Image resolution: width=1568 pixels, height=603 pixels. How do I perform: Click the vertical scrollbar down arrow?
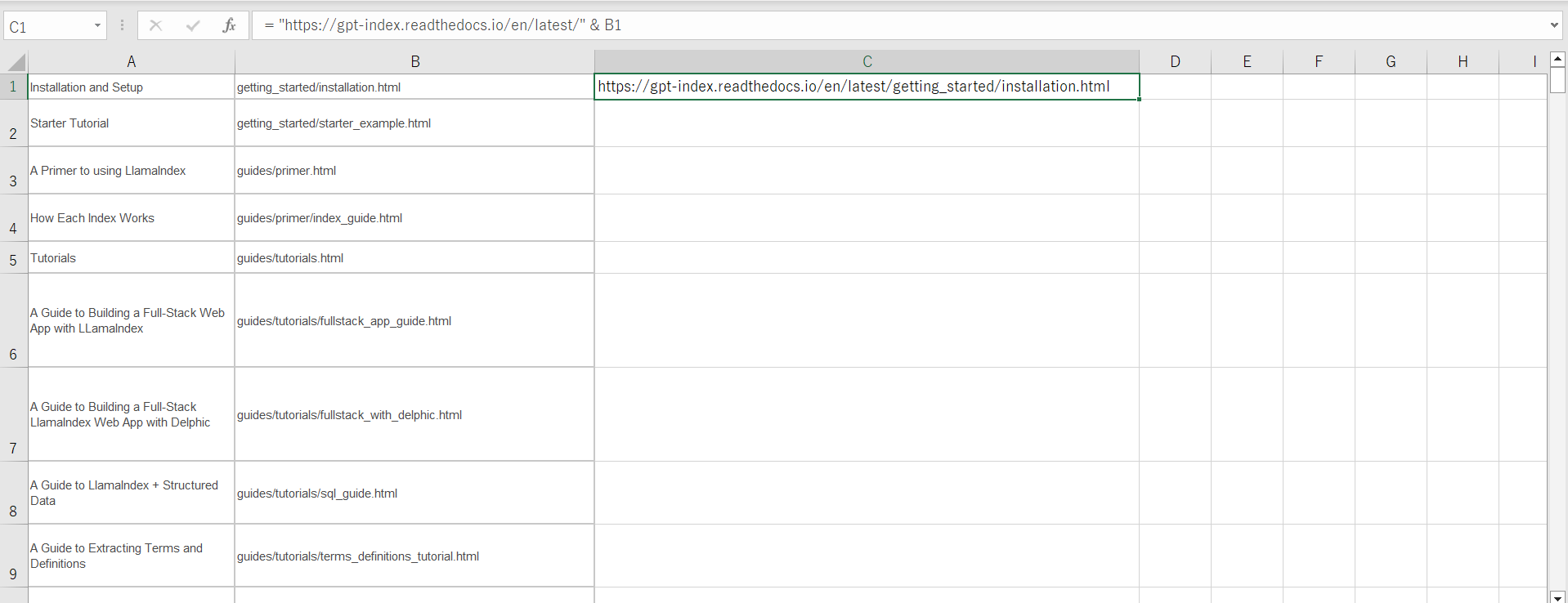pyautogui.click(x=1557, y=596)
